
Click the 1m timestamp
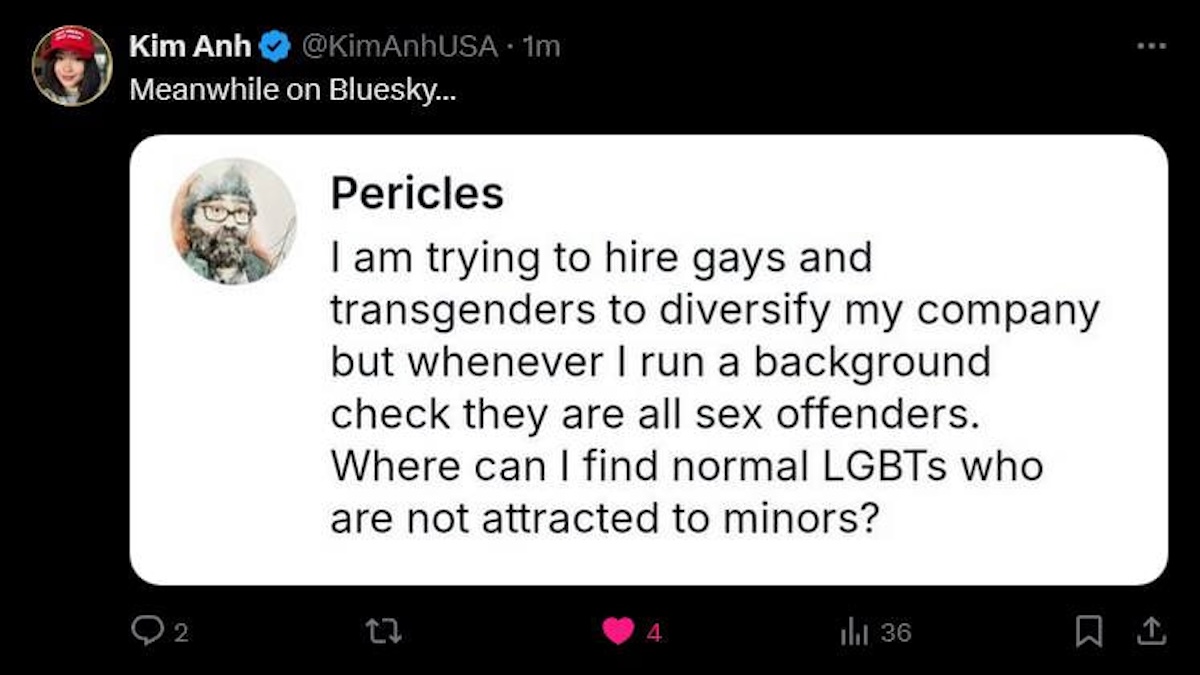pyautogui.click(x=540, y=46)
